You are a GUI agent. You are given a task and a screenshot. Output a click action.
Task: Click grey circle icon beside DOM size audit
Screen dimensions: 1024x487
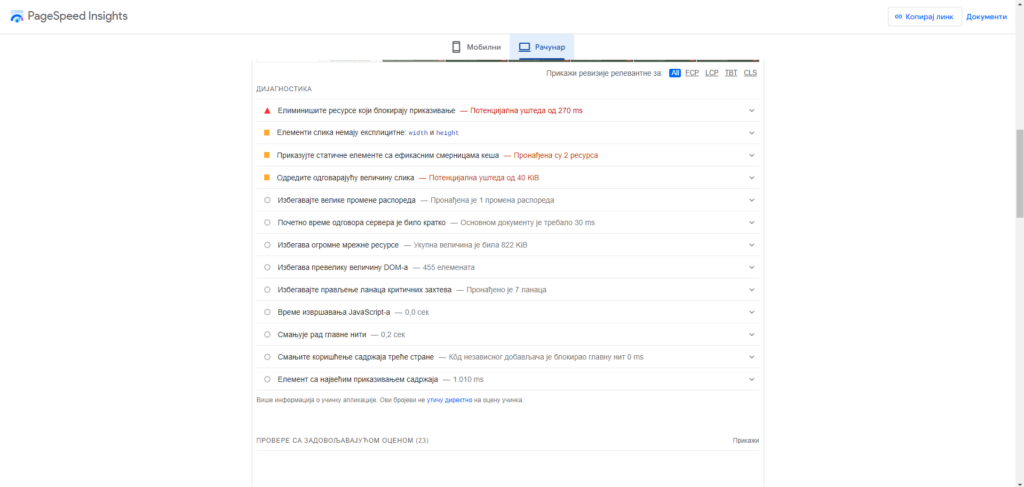267,267
